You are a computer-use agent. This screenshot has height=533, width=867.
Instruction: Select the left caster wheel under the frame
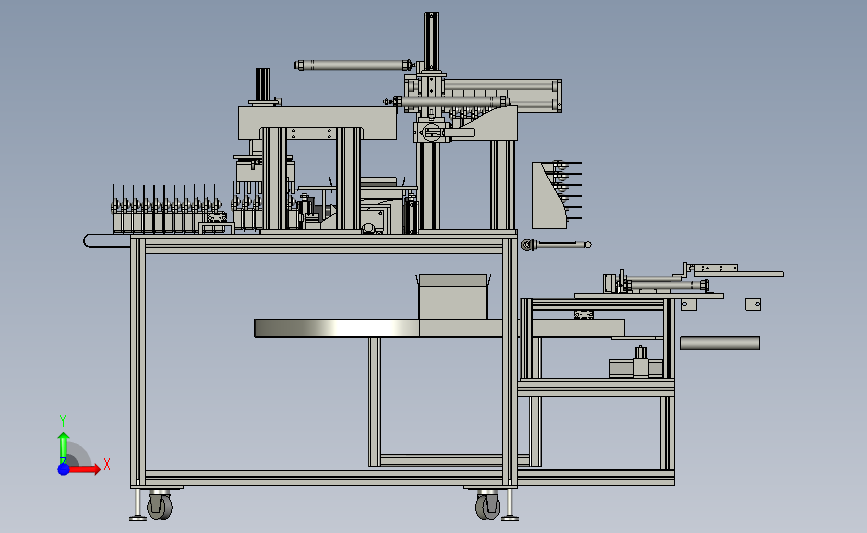coord(160,505)
